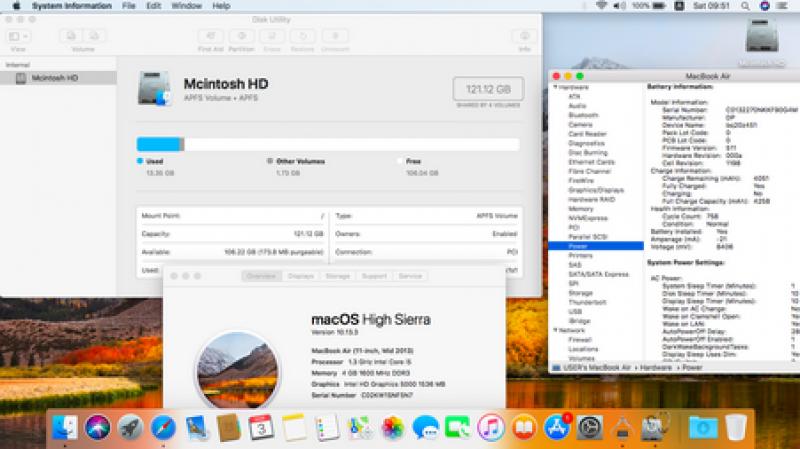The image size is (800, 449).
Task: Open Finder from the Dock
Action: [x=64, y=427]
